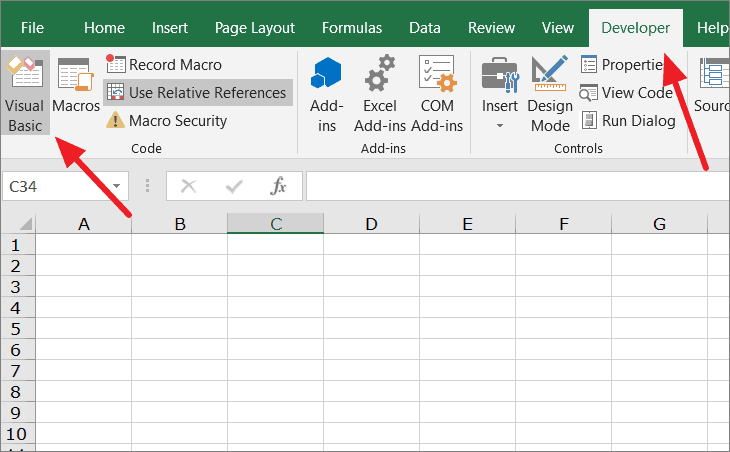The width and height of the screenshot is (730, 452).
Task: Select row 10 header
Action: (x=18, y=433)
